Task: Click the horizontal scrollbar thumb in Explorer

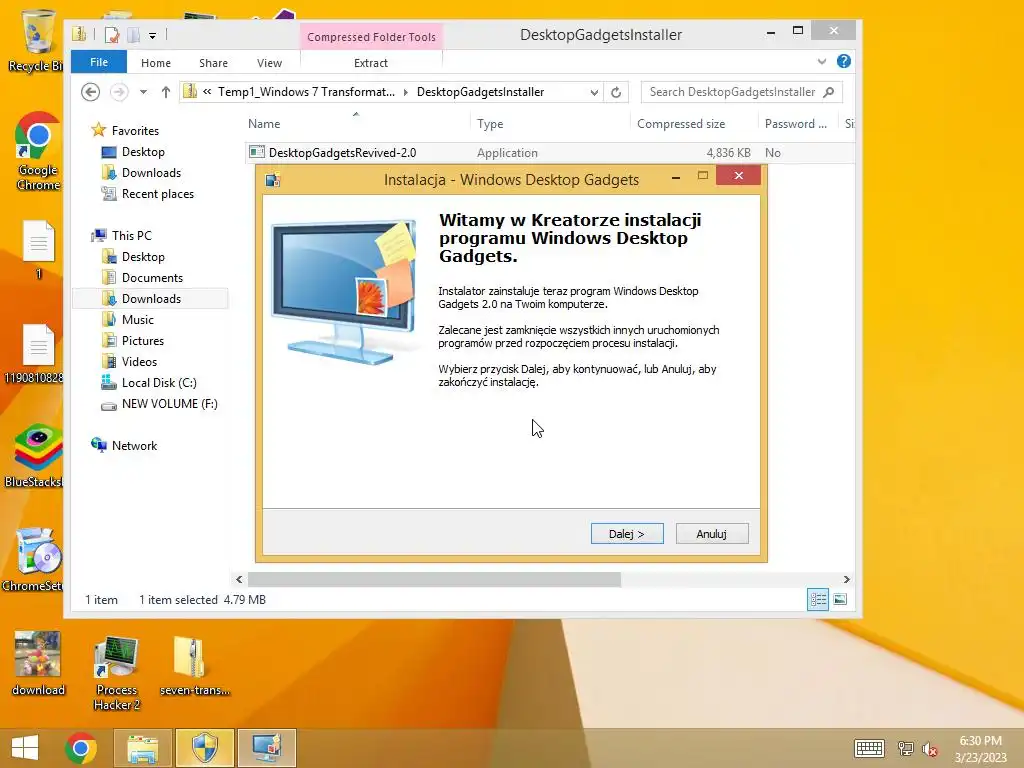Action: (434, 579)
